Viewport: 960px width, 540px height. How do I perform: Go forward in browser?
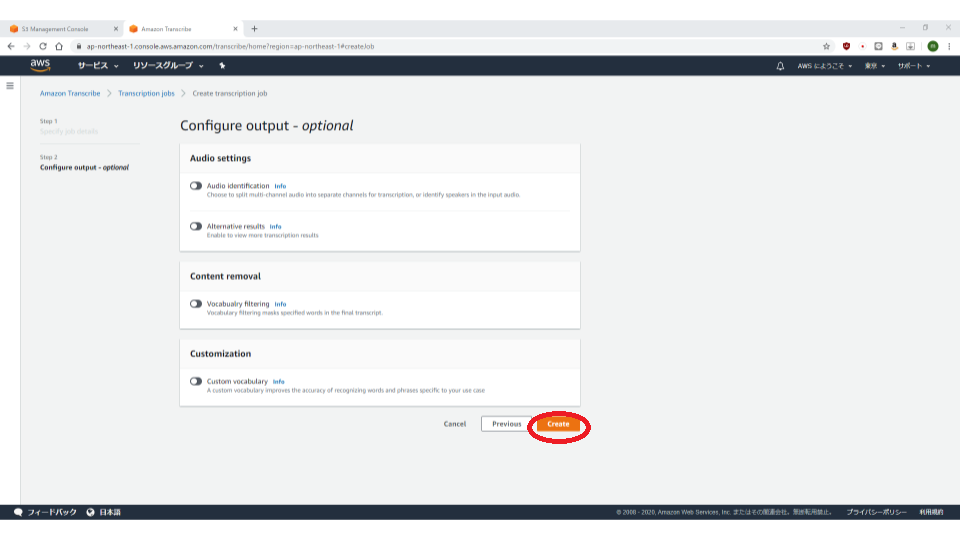[27, 47]
